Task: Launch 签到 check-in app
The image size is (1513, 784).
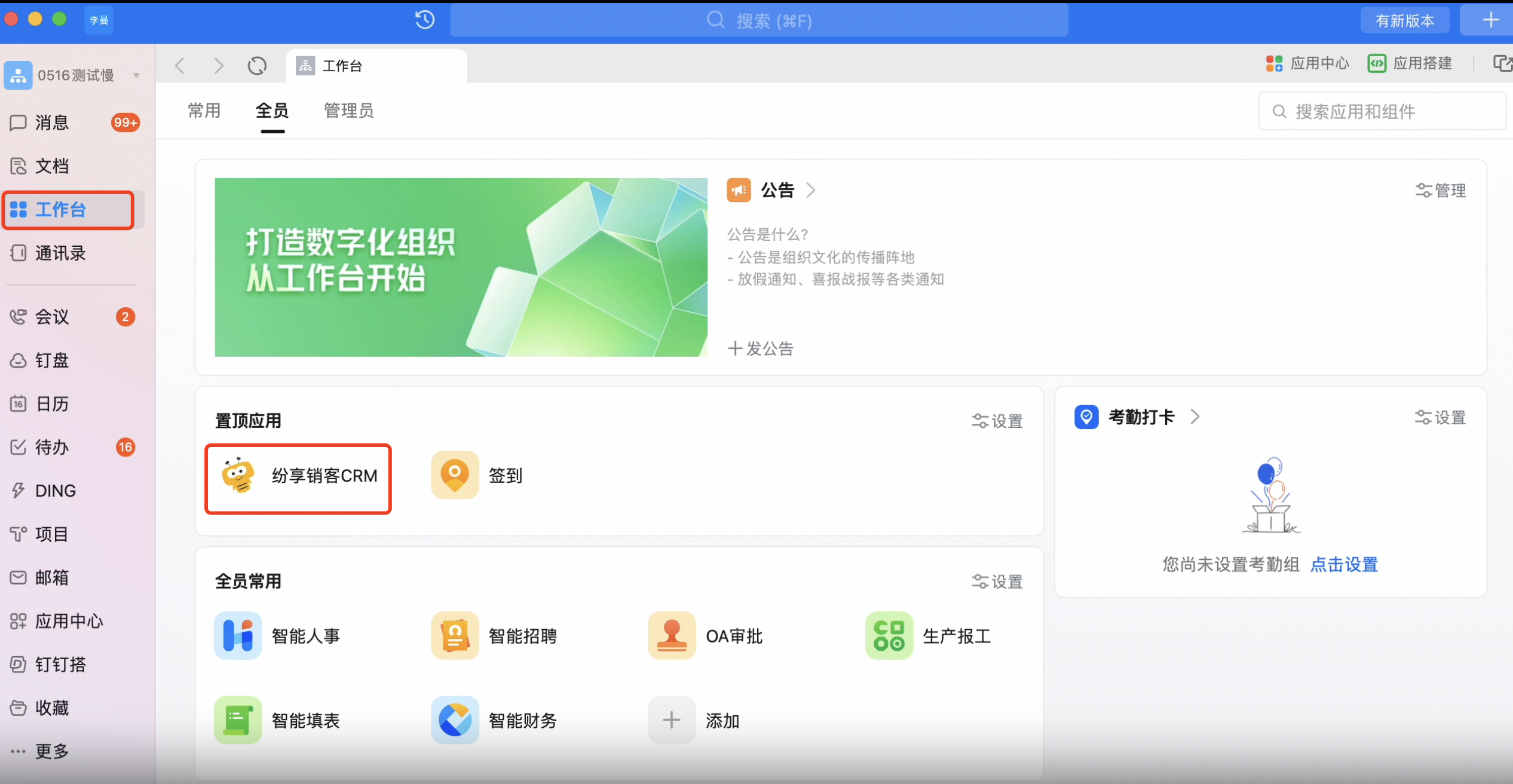Action: click(477, 476)
